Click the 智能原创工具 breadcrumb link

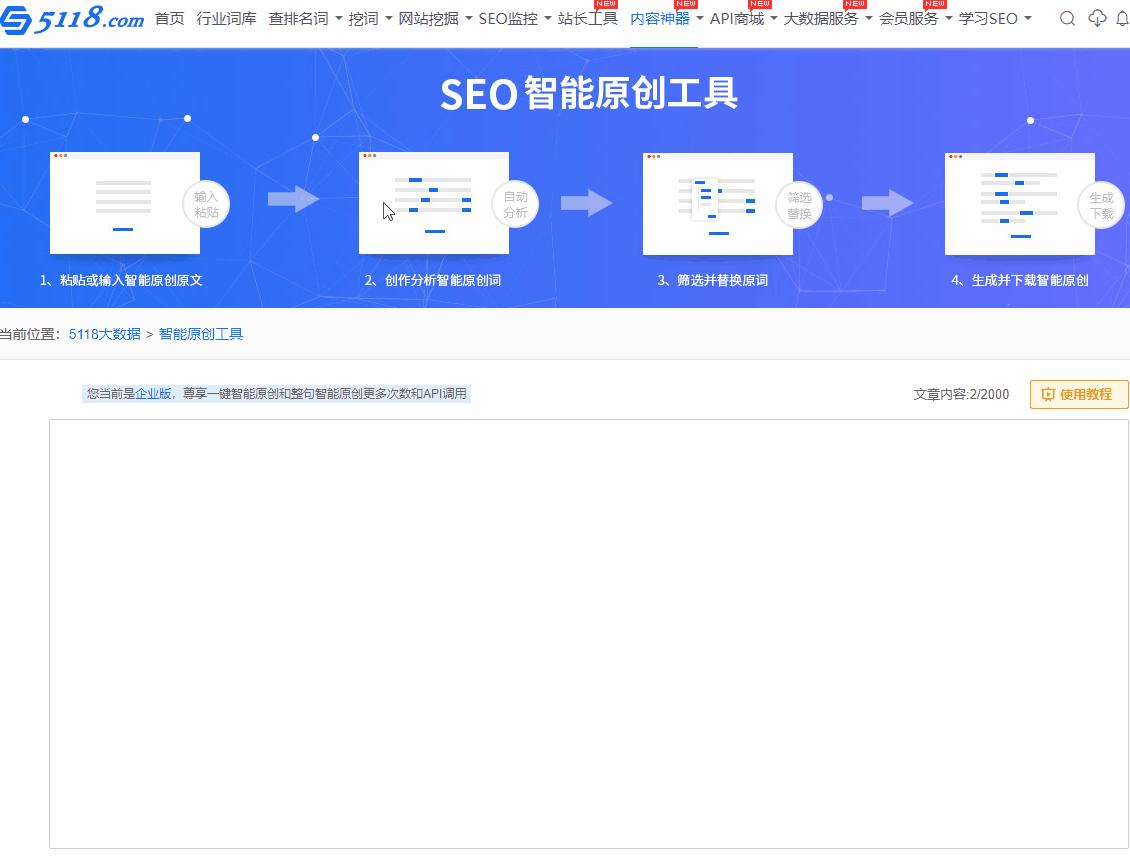tap(201, 334)
